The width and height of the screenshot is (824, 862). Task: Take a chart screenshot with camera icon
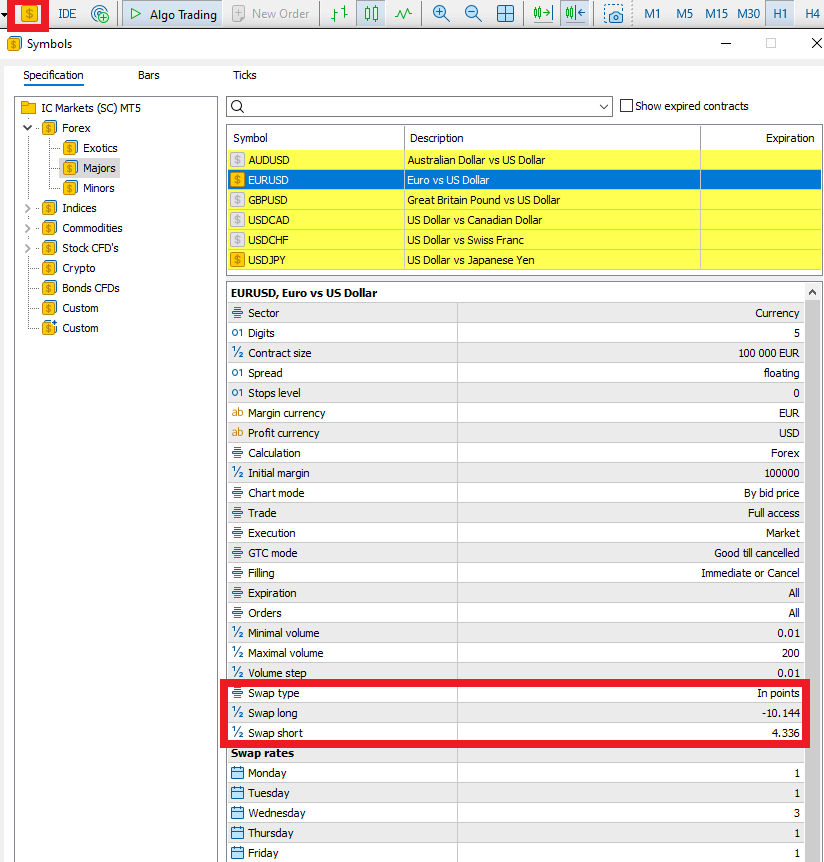pyautogui.click(x=615, y=14)
